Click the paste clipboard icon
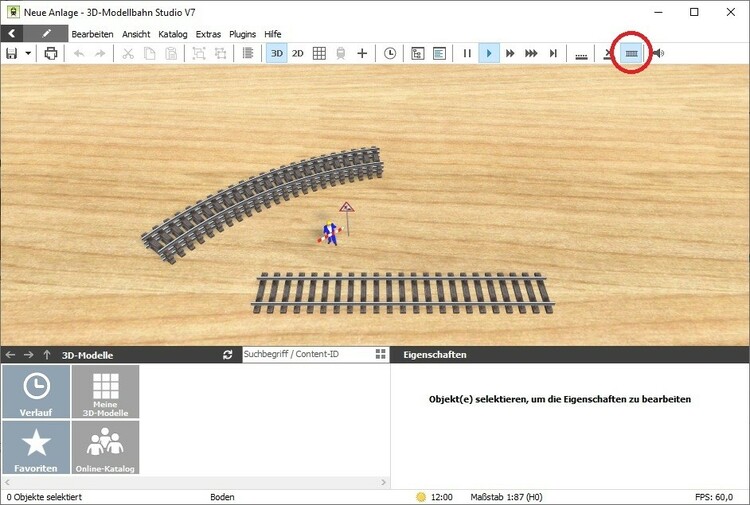Viewport: 750px width, 505px height. [171, 53]
